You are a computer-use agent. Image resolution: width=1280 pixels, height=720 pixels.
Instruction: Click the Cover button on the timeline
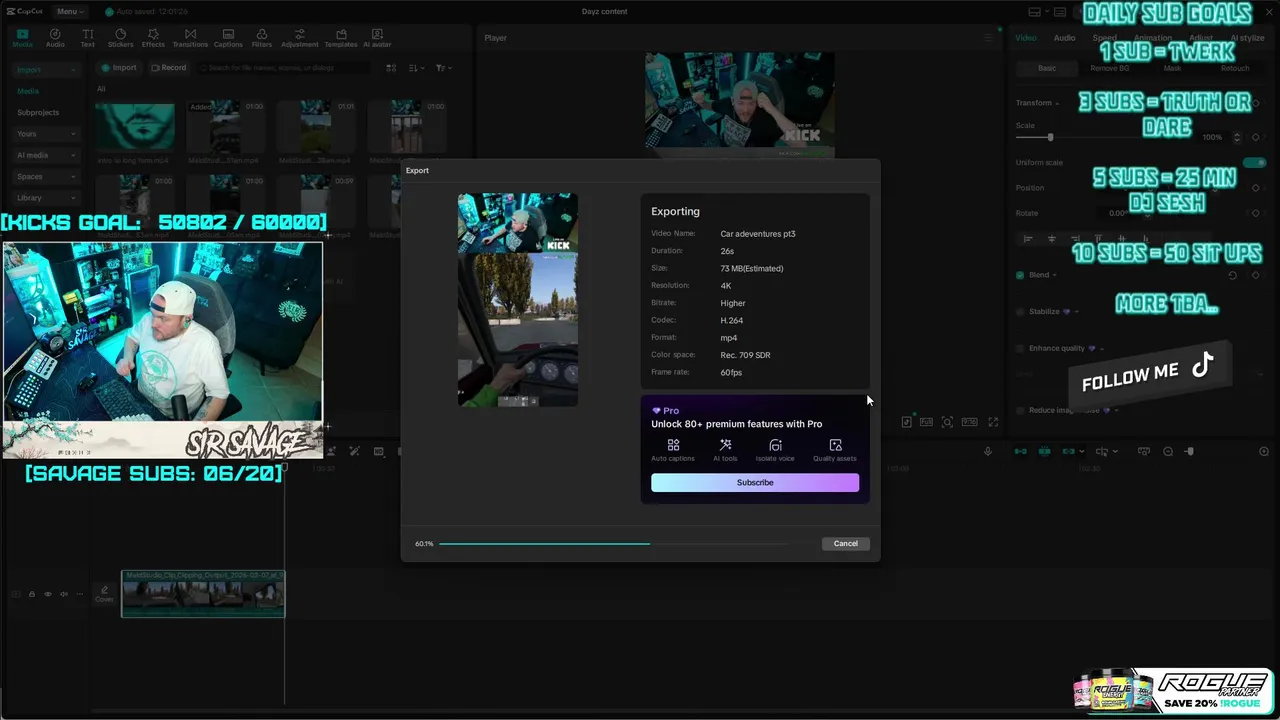pos(104,594)
